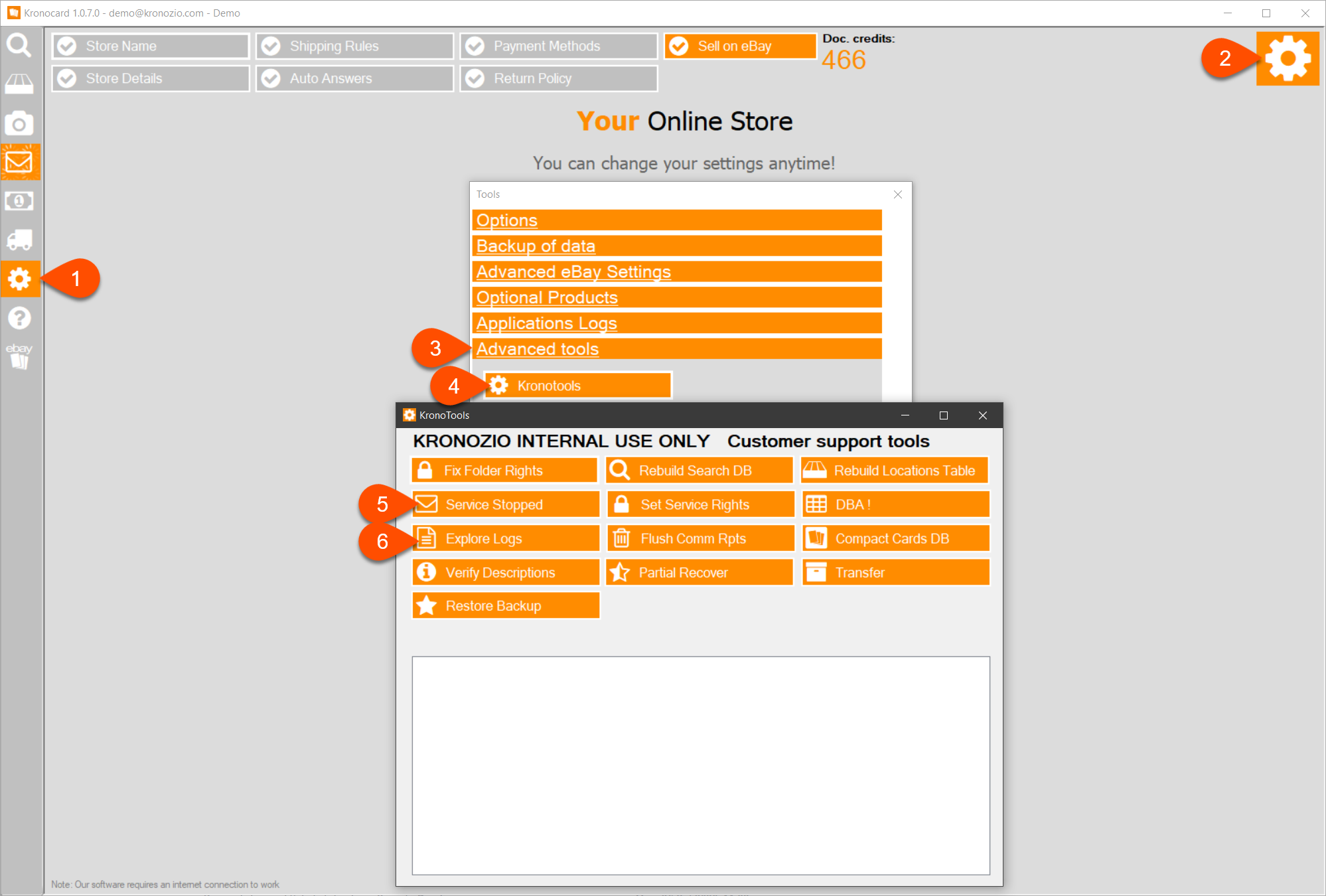Viewport: 1326px width, 896px height.
Task: Click Partial Recover button
Action: (700, 572)
